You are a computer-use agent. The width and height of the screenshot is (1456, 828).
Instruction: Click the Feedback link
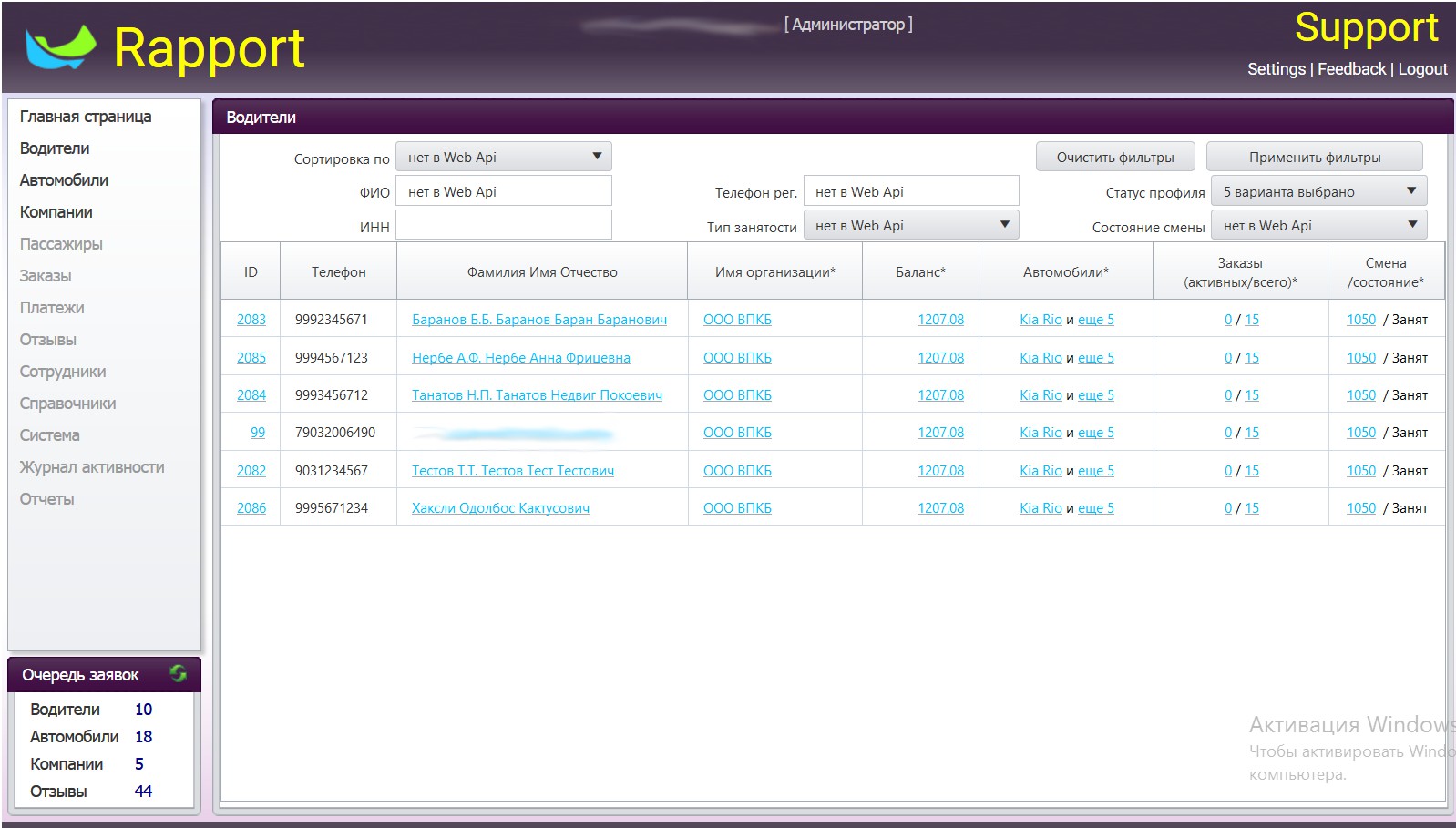[x=1351, y=69]
